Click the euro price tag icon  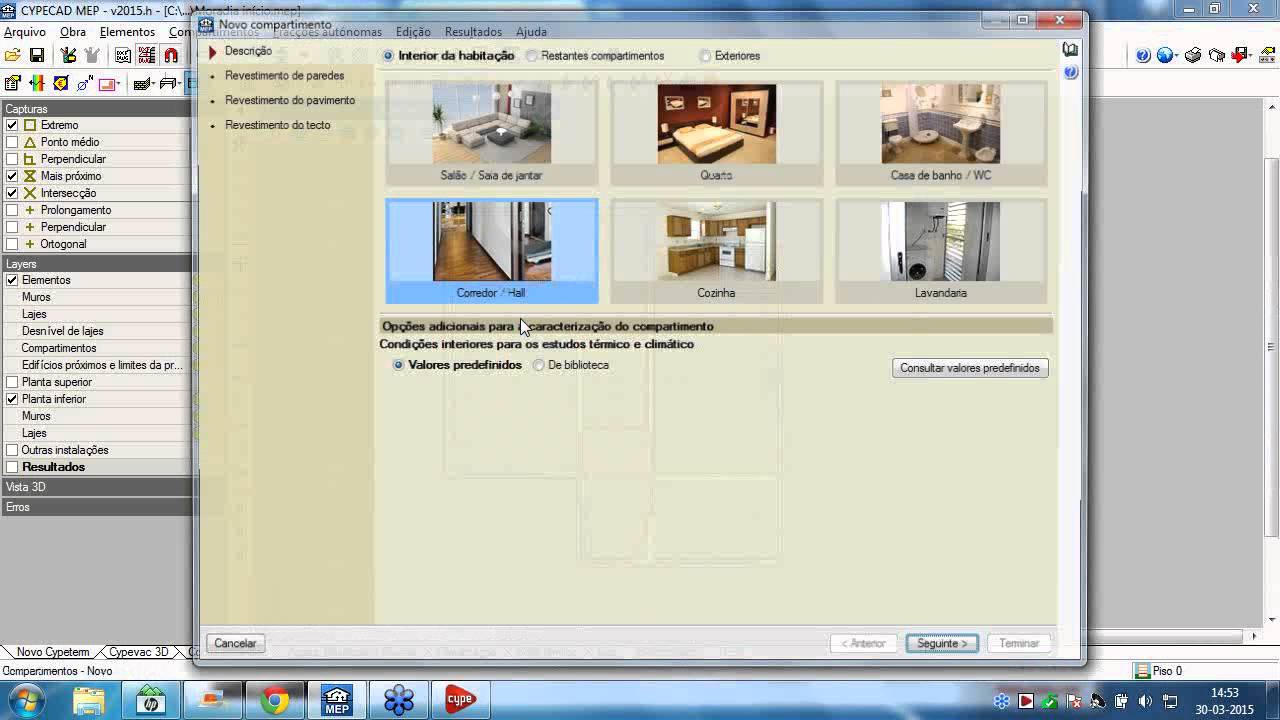[x=61, y=84]
